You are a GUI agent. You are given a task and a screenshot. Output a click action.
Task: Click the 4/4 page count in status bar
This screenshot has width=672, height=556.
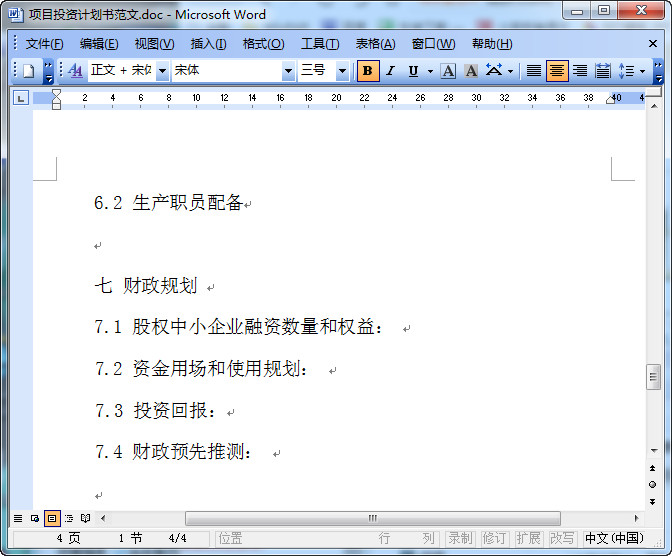coord(177,538)
